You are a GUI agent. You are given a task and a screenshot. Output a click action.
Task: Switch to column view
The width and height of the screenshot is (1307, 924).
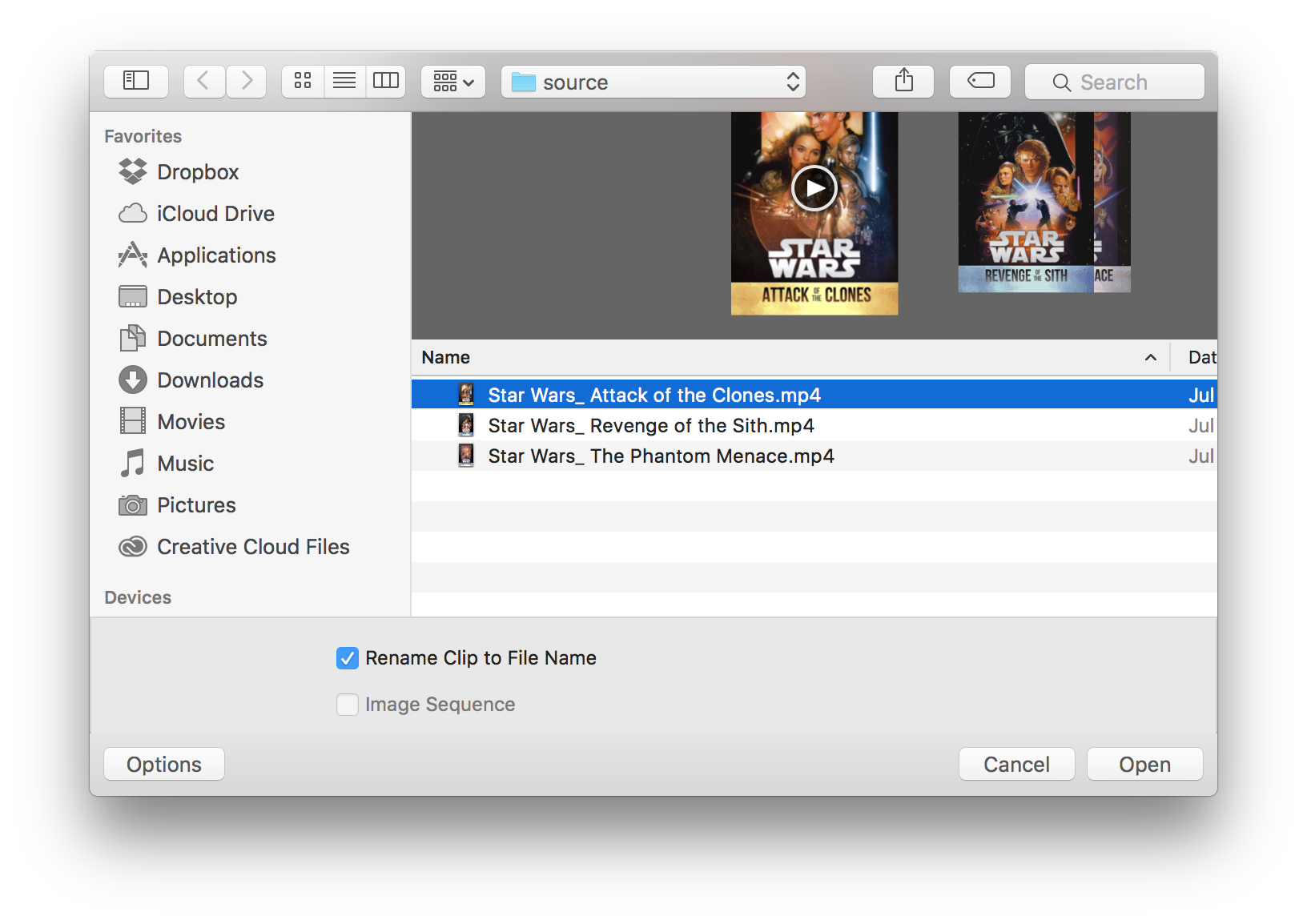point(386,81)
